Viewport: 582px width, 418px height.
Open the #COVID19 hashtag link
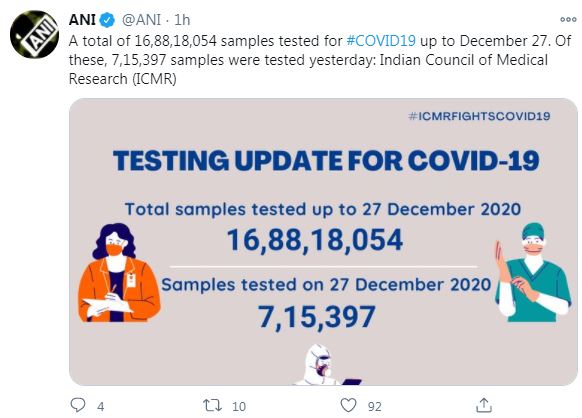381,41
